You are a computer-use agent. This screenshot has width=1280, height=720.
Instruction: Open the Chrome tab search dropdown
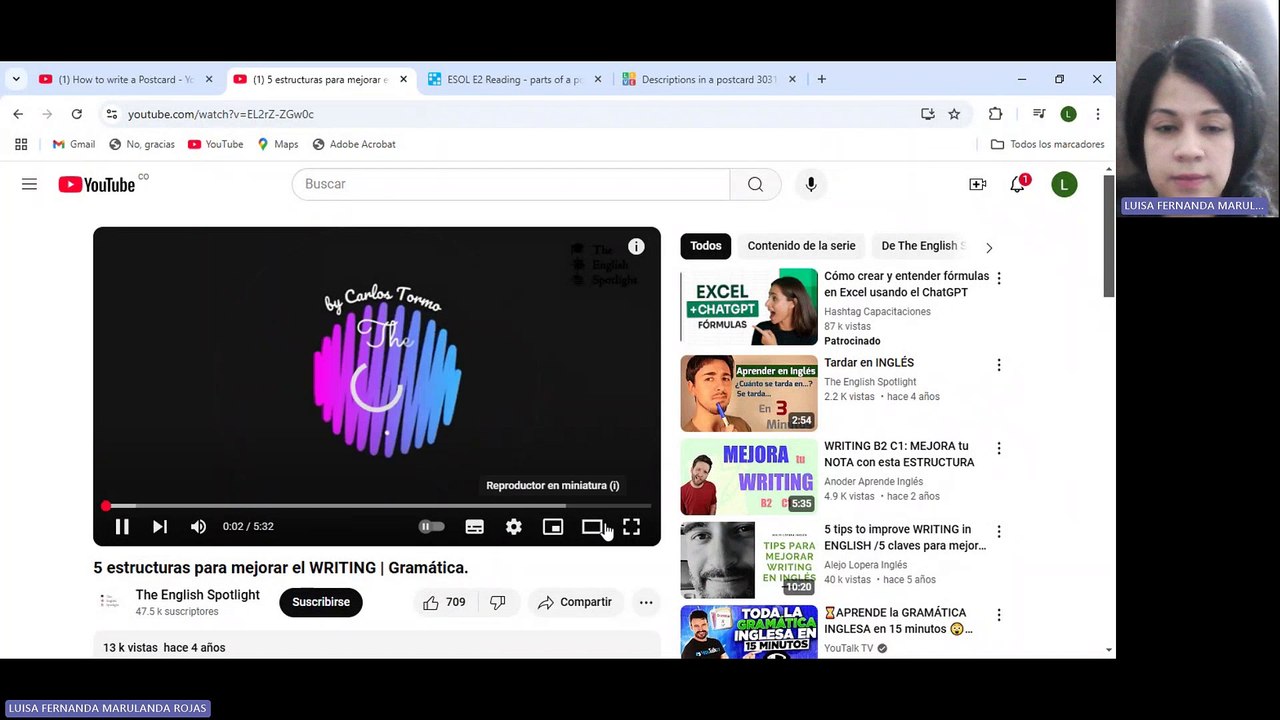(x=16, y=79)
